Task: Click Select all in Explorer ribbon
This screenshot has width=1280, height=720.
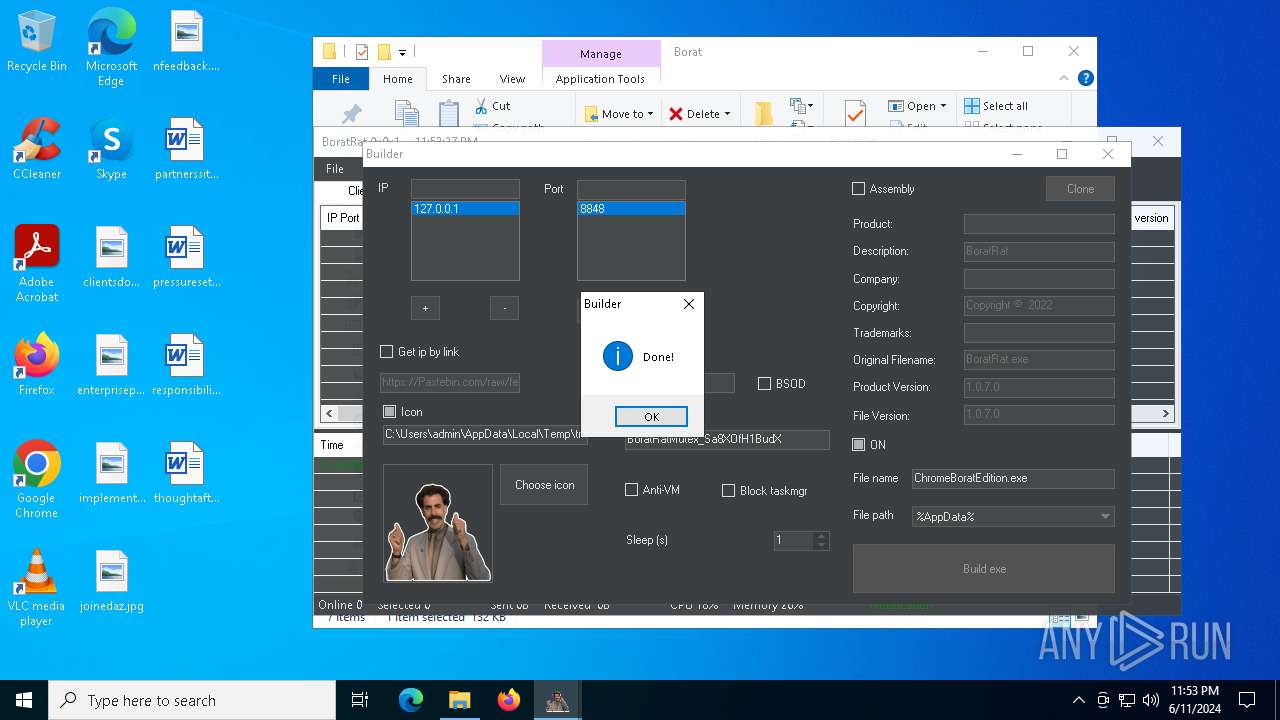Action: click(996, 106)
